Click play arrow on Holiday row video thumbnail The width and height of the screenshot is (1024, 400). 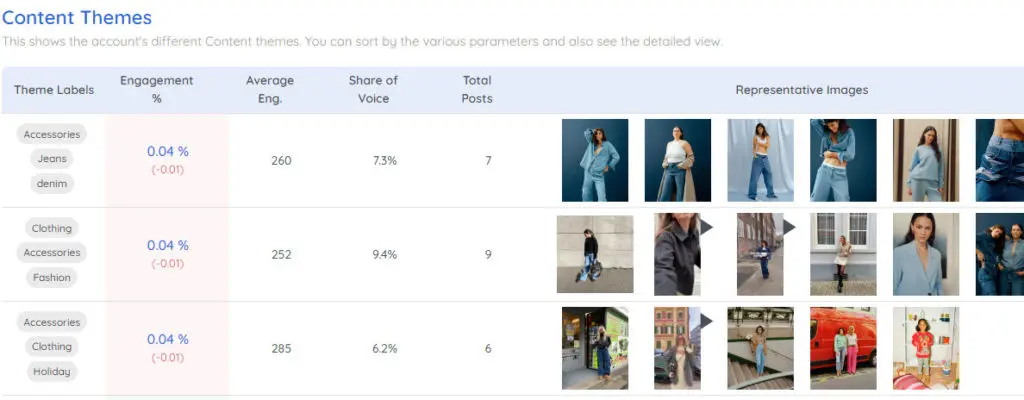(x=707, y=321)
